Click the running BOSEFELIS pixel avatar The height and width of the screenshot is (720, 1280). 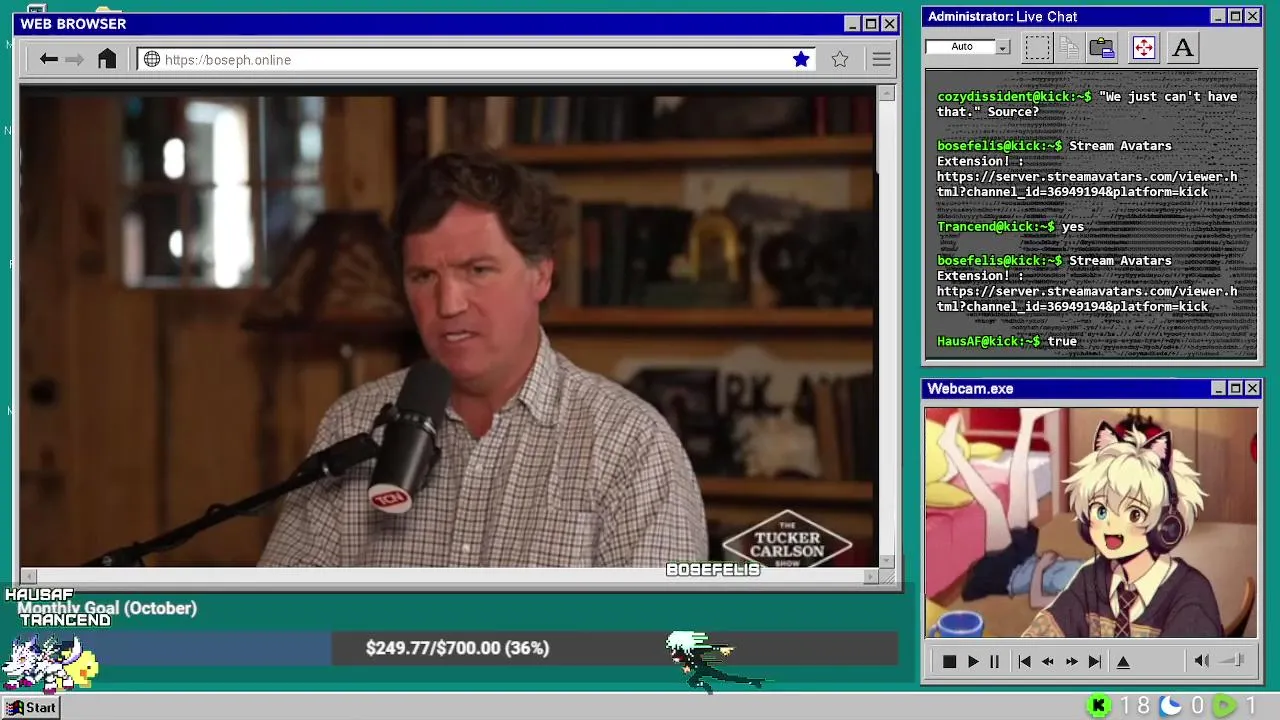712,661
